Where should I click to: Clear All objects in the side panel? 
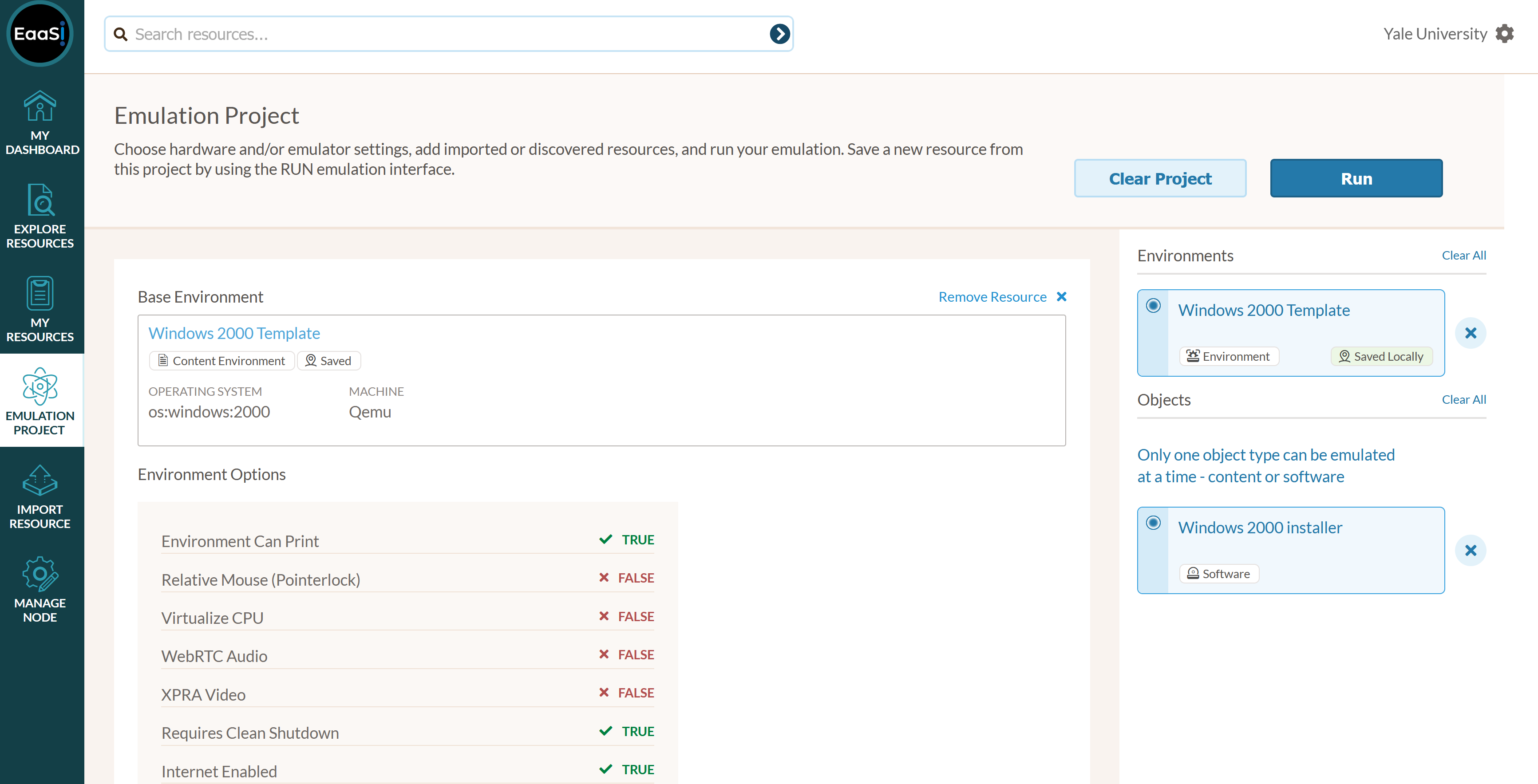pos(1463,400)
